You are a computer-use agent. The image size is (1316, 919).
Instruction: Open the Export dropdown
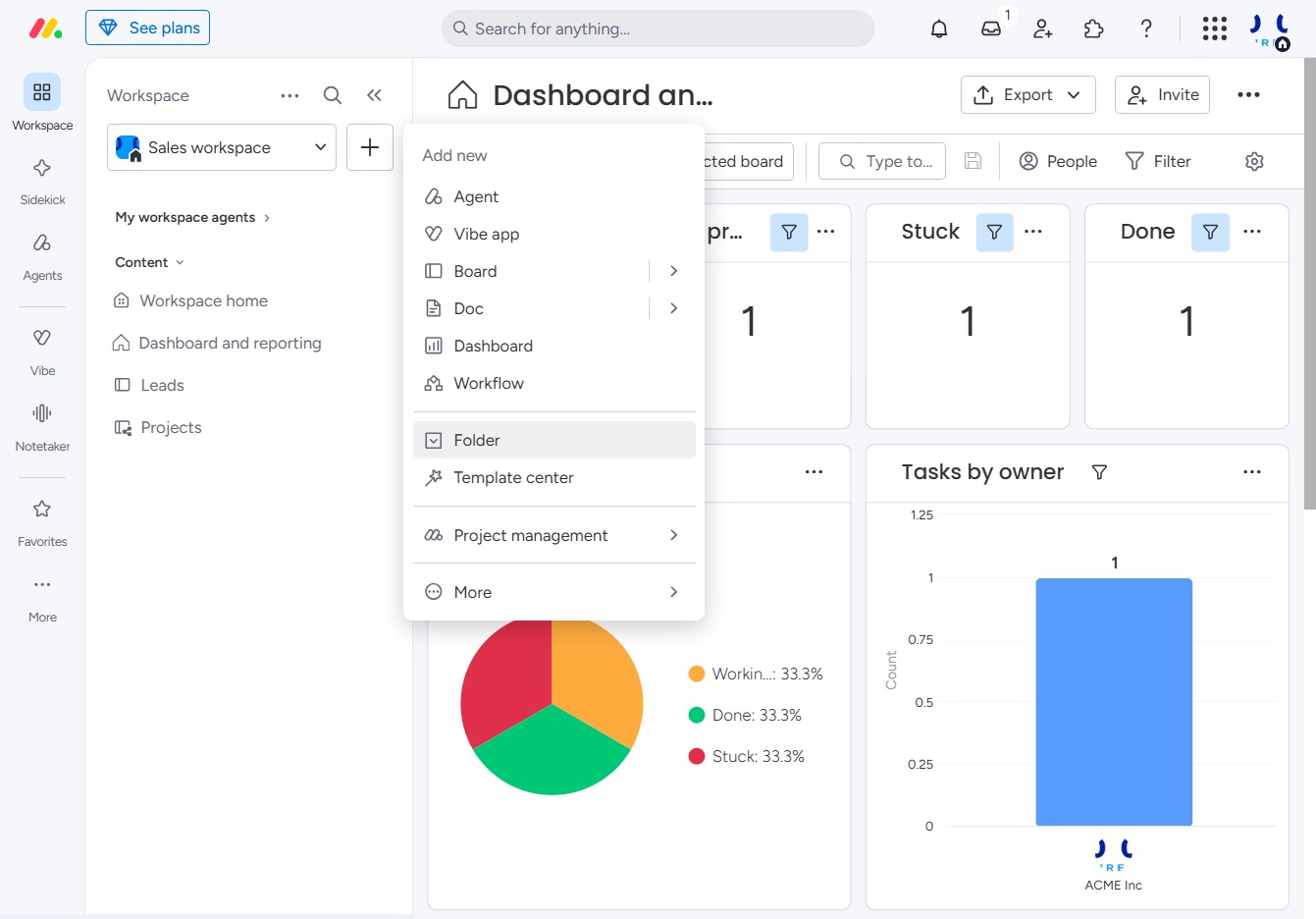pyautogui.click(x=1027, y=94)
